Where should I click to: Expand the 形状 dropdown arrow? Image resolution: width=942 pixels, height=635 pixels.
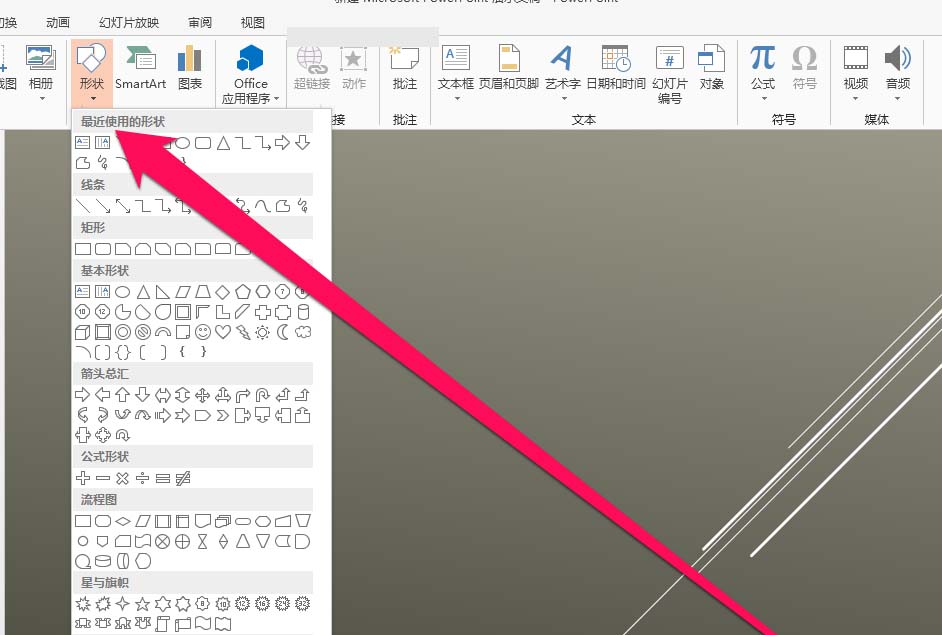coord(93,99)
